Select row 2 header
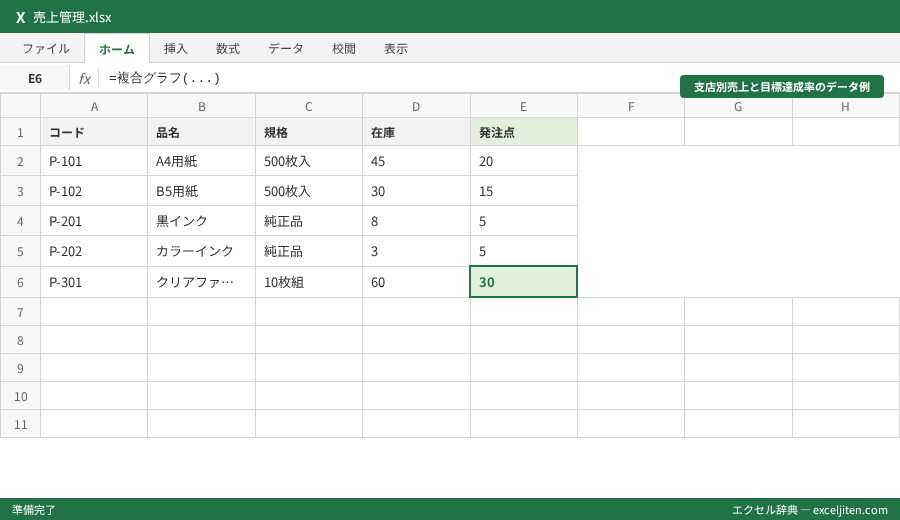 [20, 161]
